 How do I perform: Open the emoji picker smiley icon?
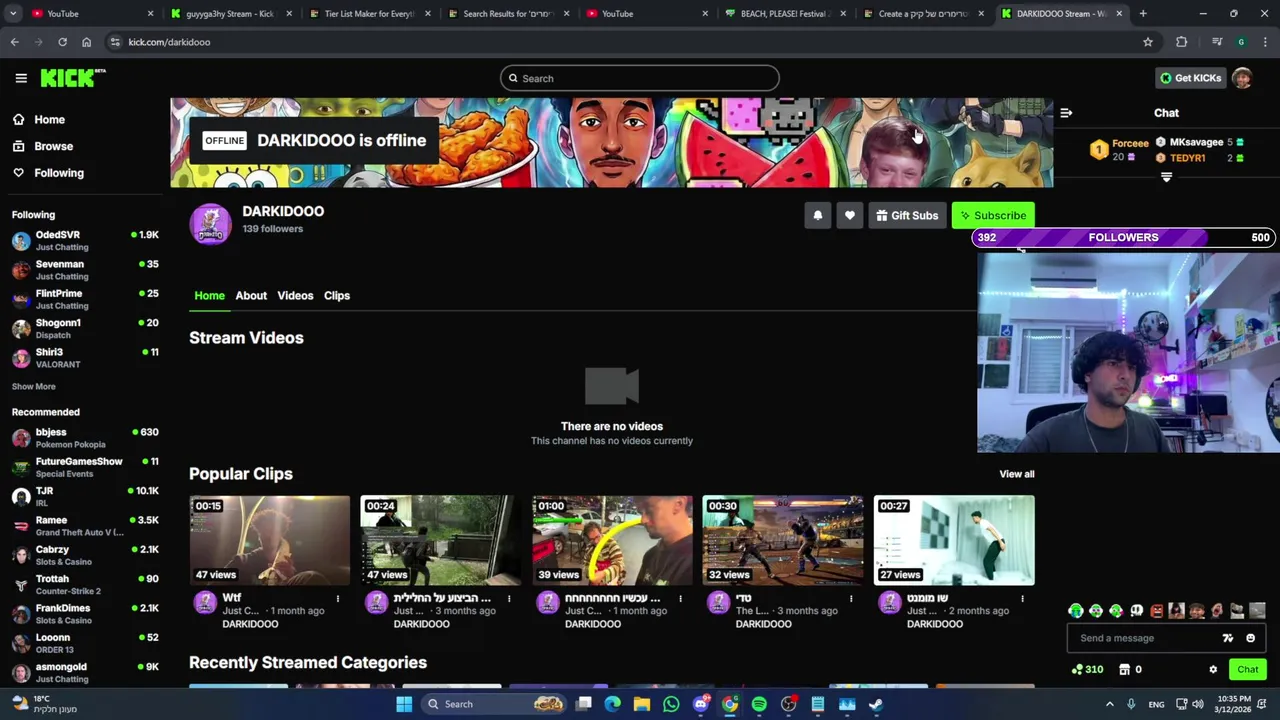(x=1250, y=638)
